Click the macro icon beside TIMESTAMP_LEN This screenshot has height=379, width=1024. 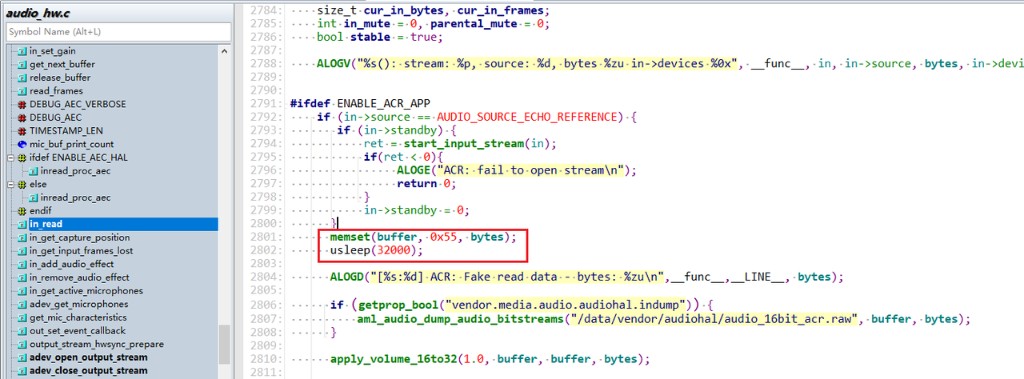point(22,131)
